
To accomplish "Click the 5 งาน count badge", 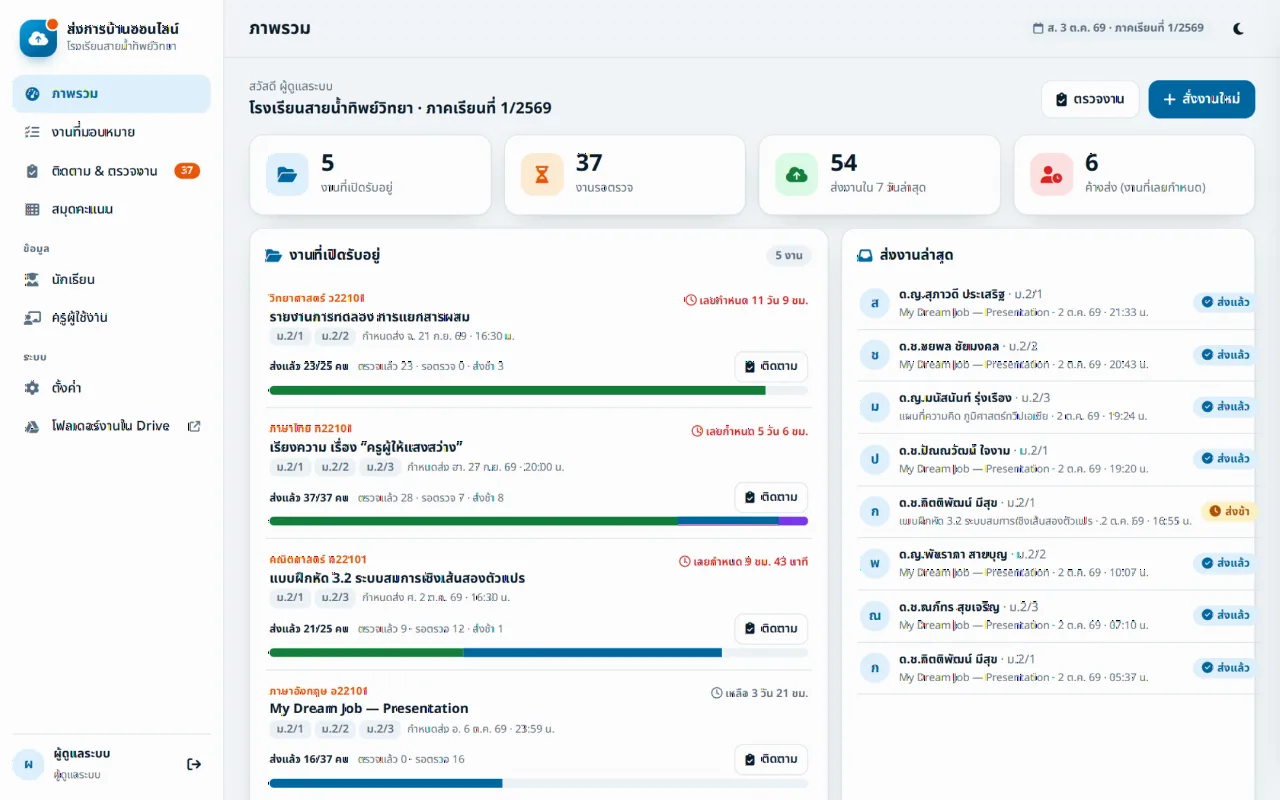I will 789,256.
